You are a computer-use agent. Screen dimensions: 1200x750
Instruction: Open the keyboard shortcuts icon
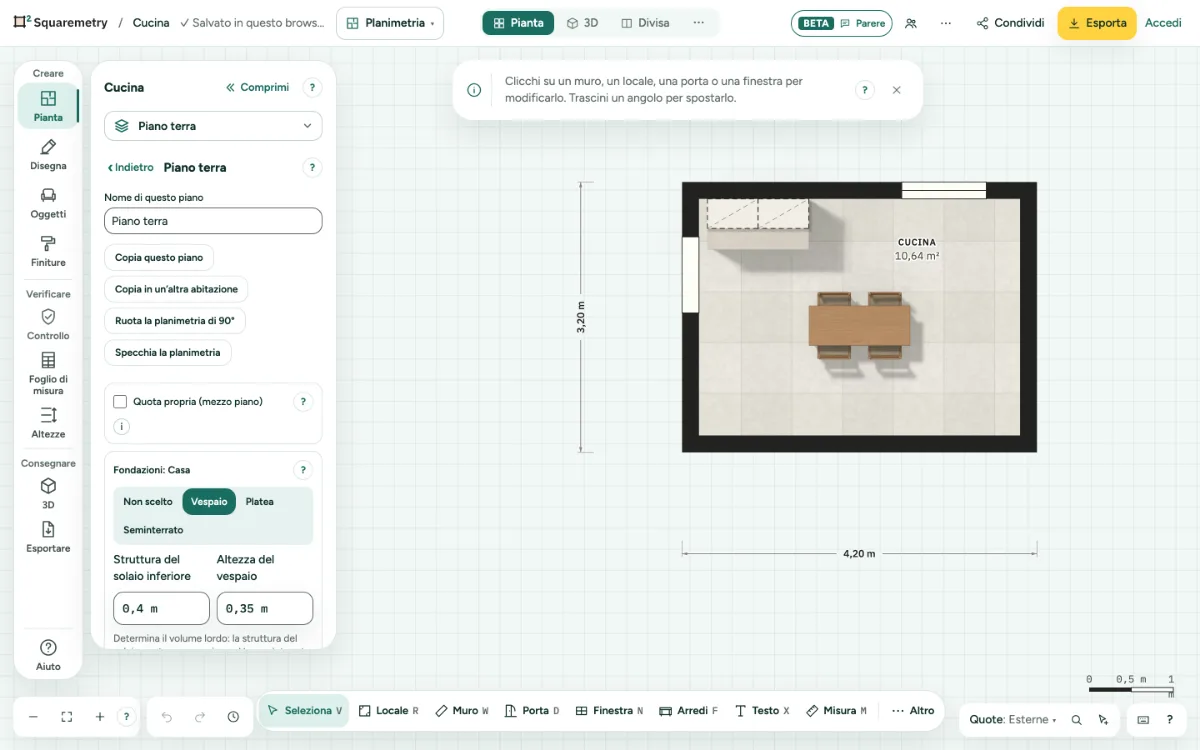[x=1143, y=720]
